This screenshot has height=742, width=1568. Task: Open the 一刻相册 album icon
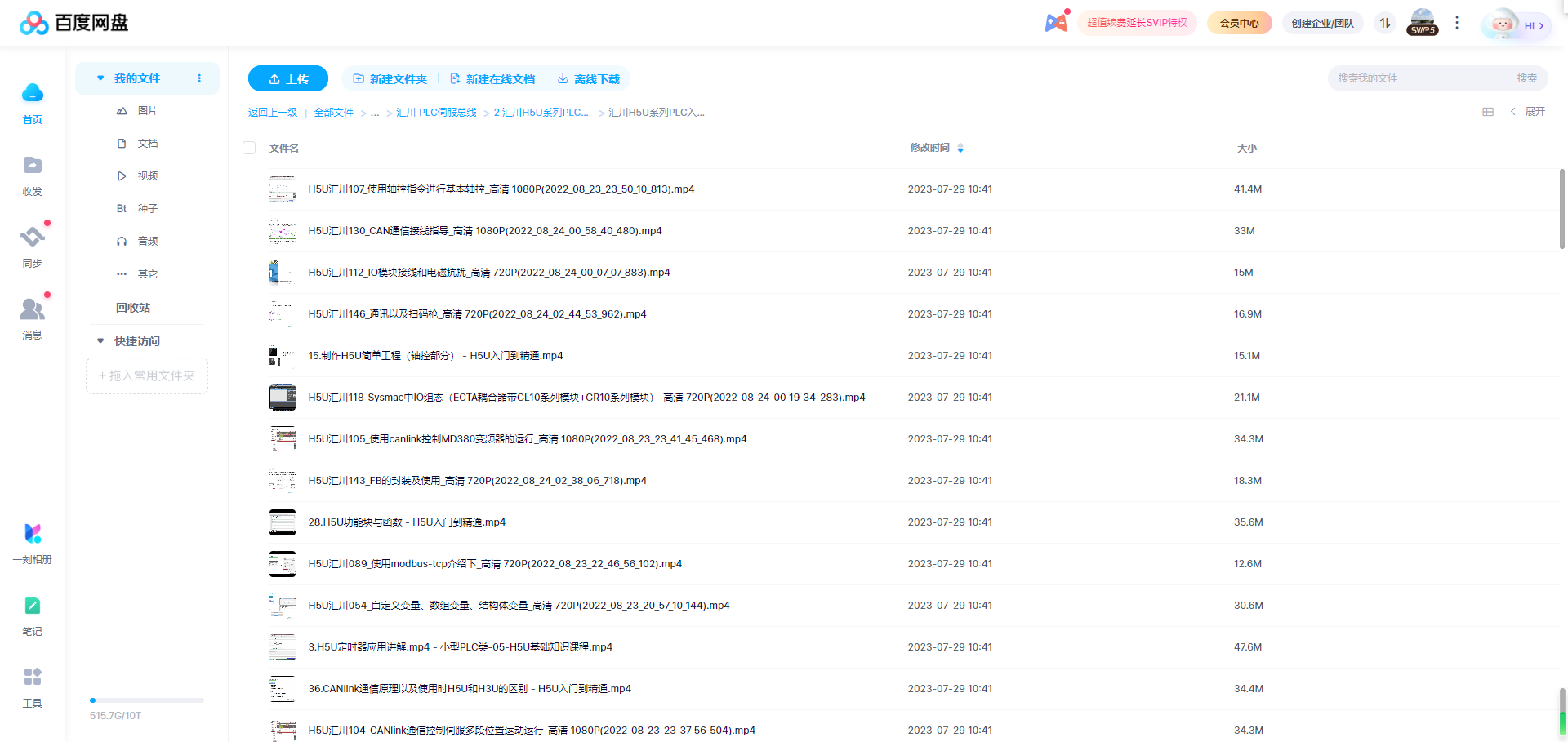point(32,543)
